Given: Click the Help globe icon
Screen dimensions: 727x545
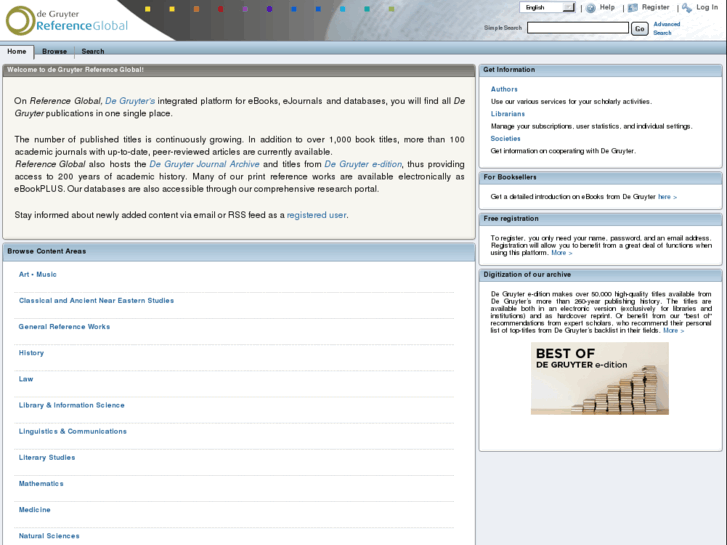Looking at the screenshot, I should (x=591, y=8).
